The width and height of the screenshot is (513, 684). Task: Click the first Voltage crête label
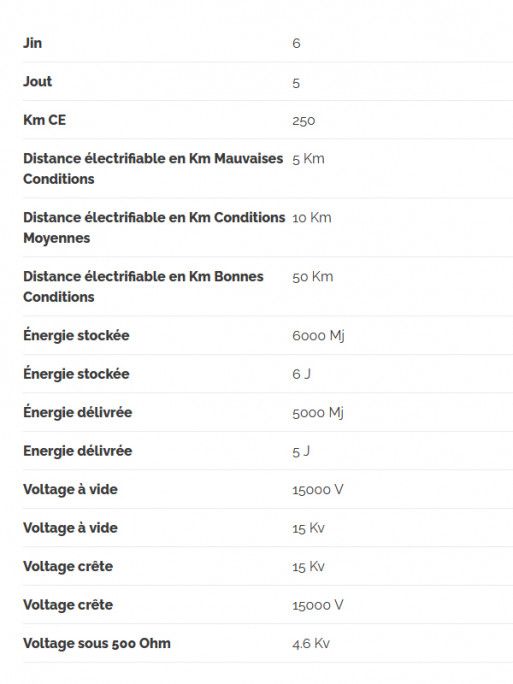coord(68,566)
